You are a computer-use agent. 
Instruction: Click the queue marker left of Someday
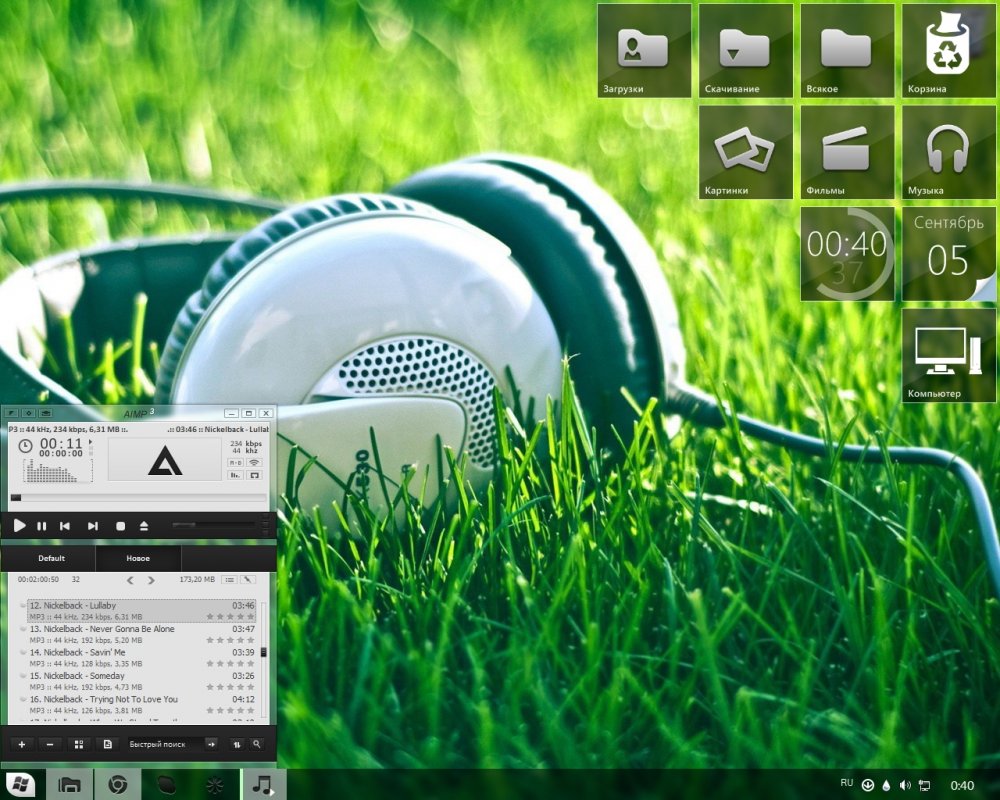(23, 676)
